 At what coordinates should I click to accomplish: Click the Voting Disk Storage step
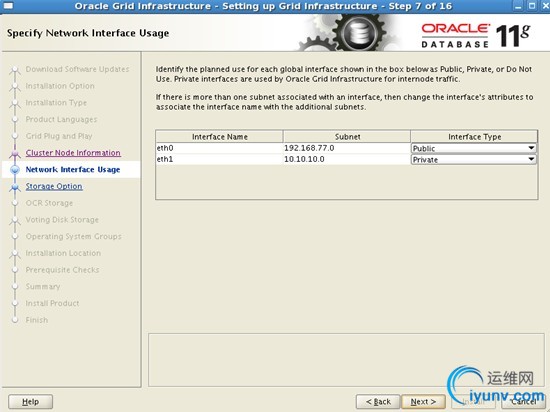pos(62,220)
